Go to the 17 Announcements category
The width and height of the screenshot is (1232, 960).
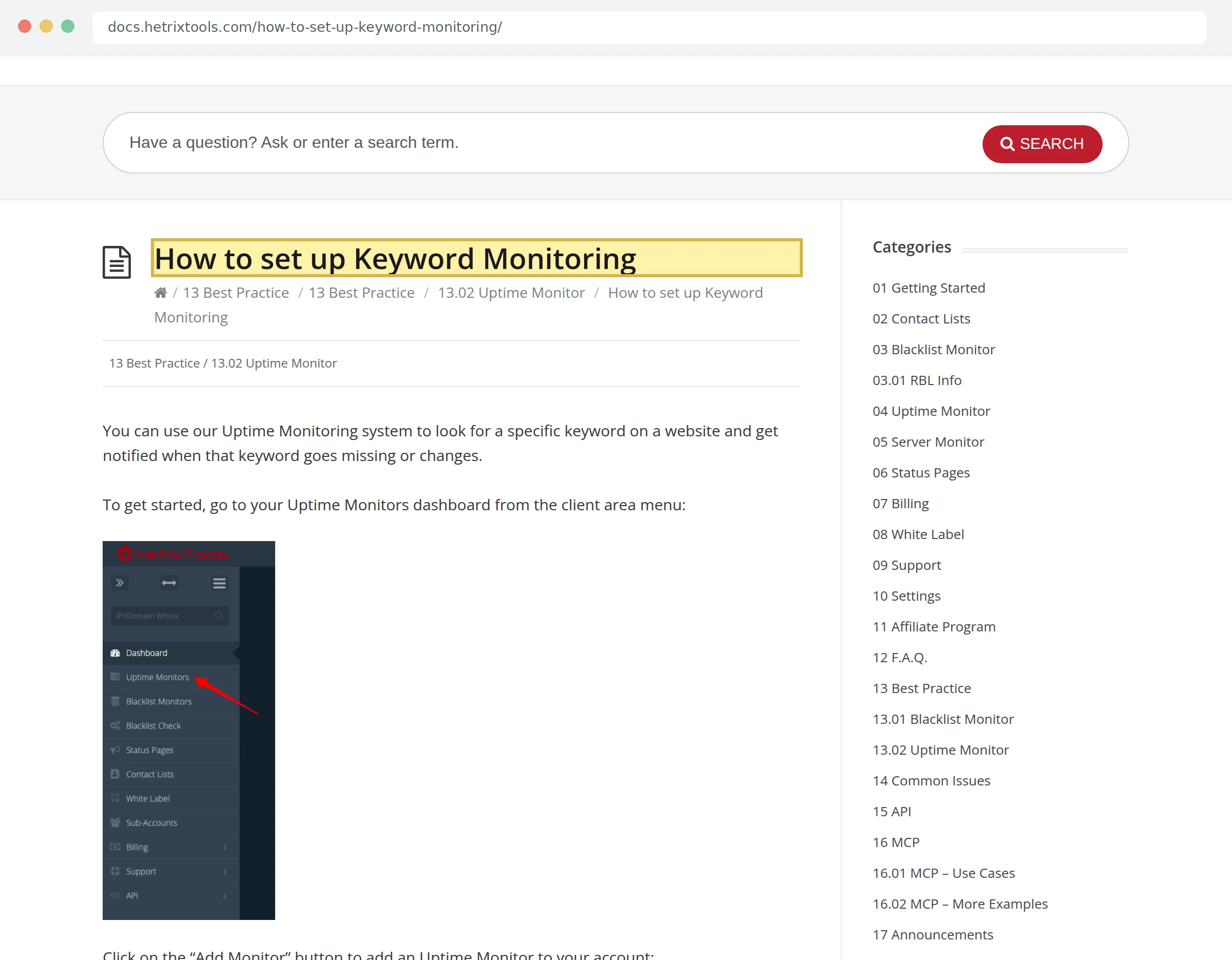pos(932,935)
